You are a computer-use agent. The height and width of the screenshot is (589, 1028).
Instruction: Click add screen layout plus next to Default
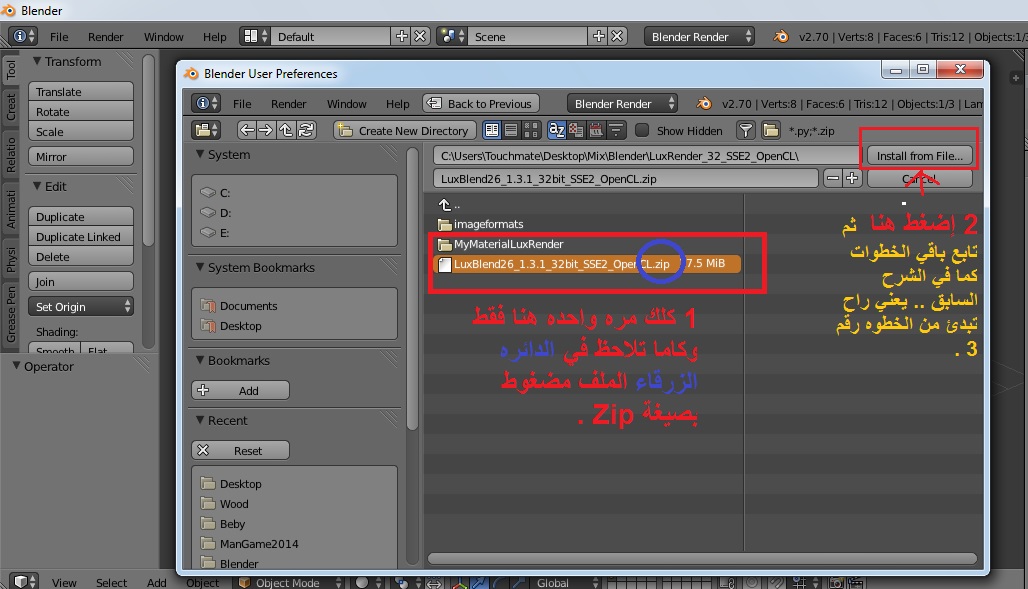coord(401,36)
